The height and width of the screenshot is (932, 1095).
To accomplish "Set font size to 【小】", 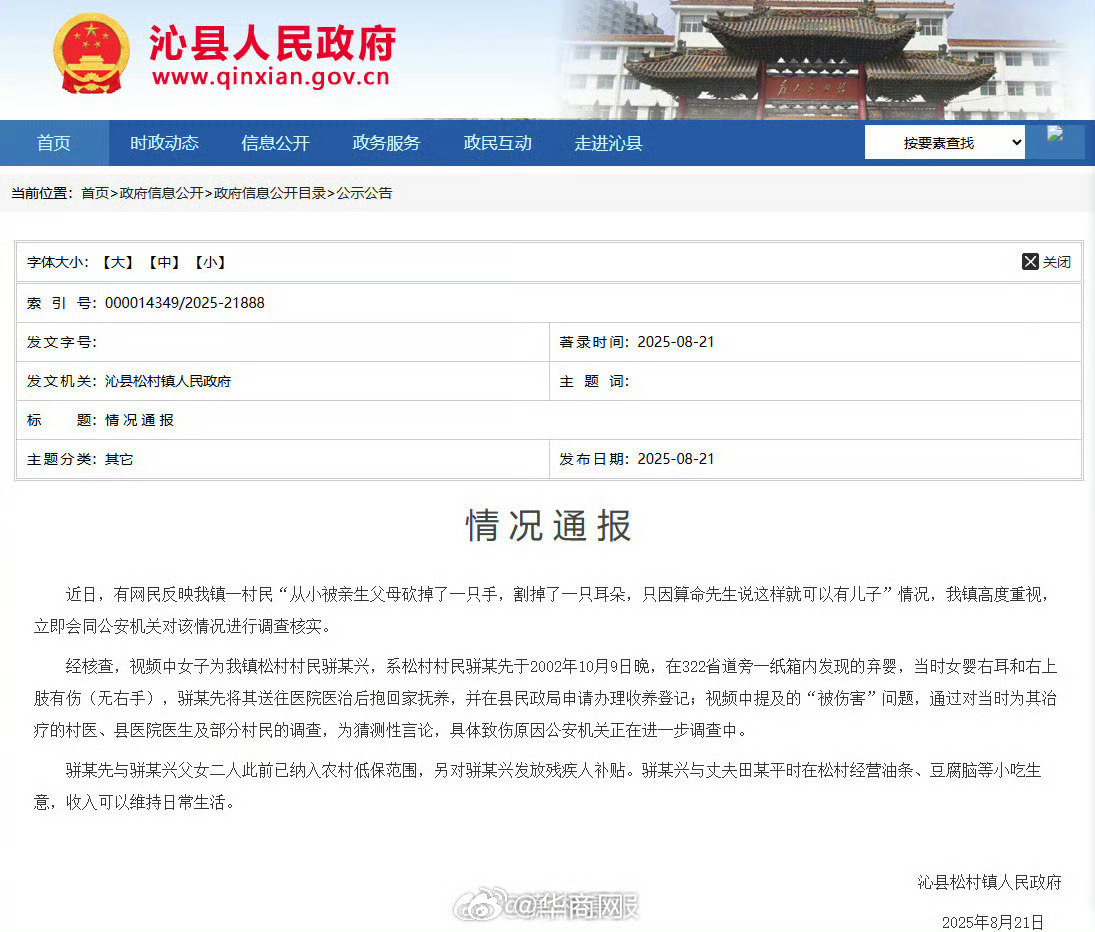I will coord(210,262).
